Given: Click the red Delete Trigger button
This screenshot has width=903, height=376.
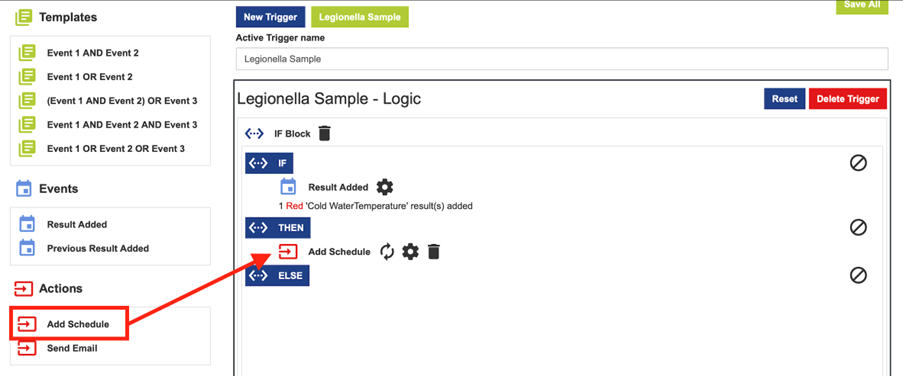Looking at the screenshot, I should [848, 98].
